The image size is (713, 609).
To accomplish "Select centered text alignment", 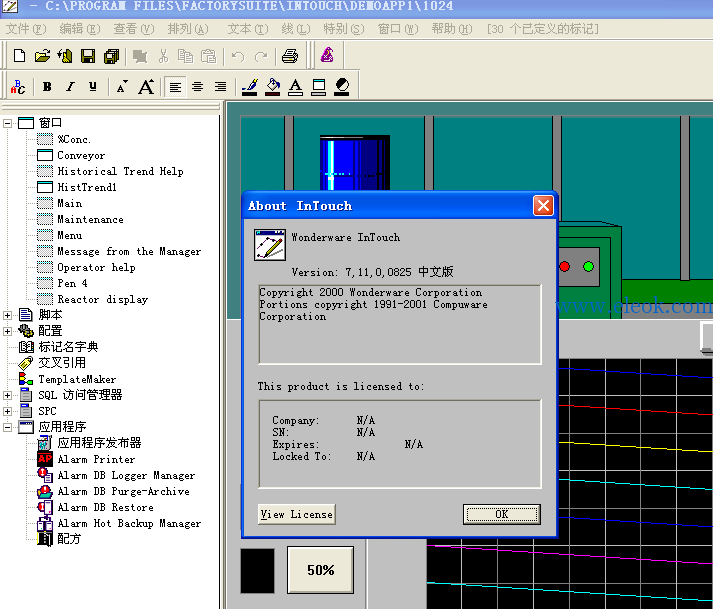I will [197, 86].
